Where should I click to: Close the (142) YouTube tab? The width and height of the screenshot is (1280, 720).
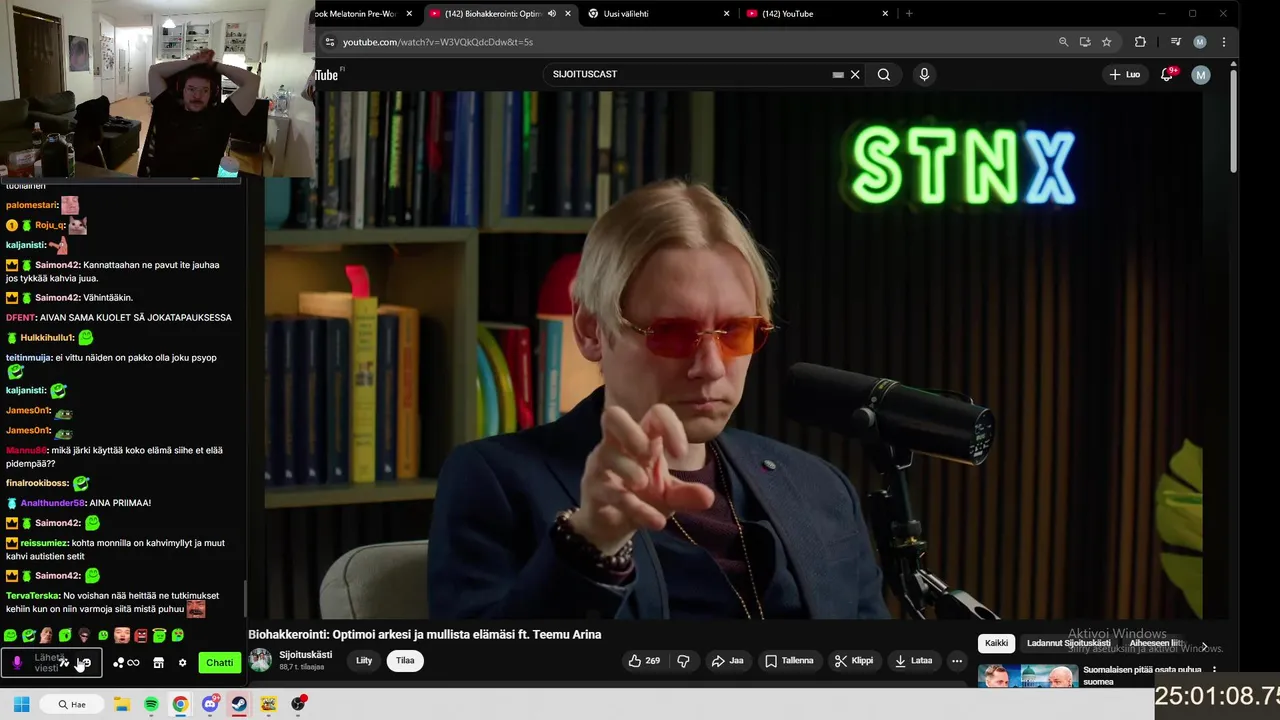(x=885, y=14)
